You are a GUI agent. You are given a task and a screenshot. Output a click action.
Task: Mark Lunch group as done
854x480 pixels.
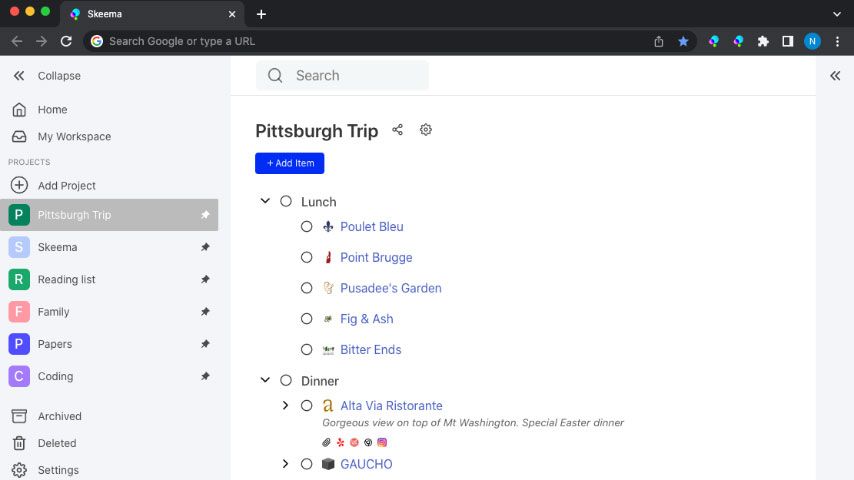coord(286,201)
